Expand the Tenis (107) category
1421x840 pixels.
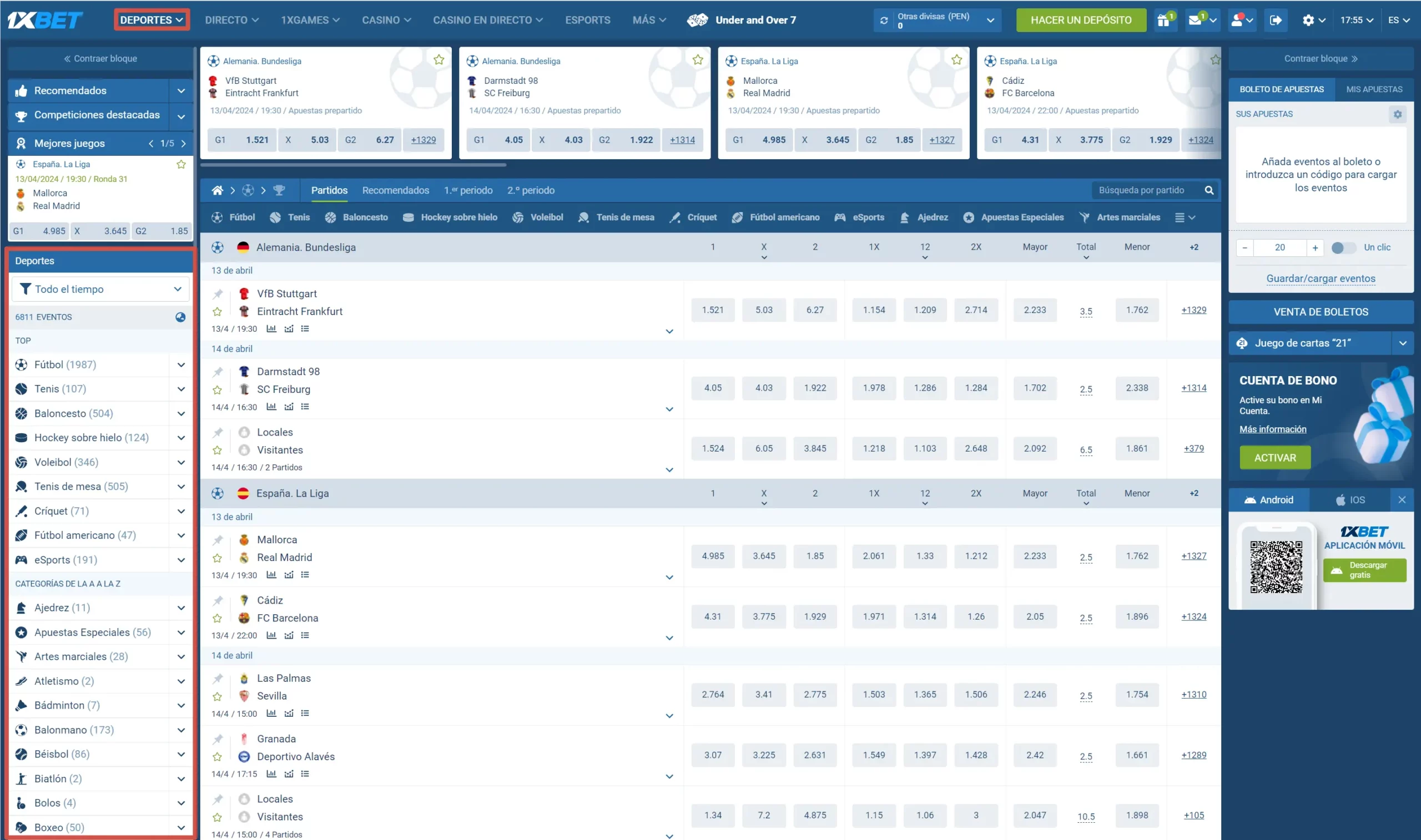181,389
